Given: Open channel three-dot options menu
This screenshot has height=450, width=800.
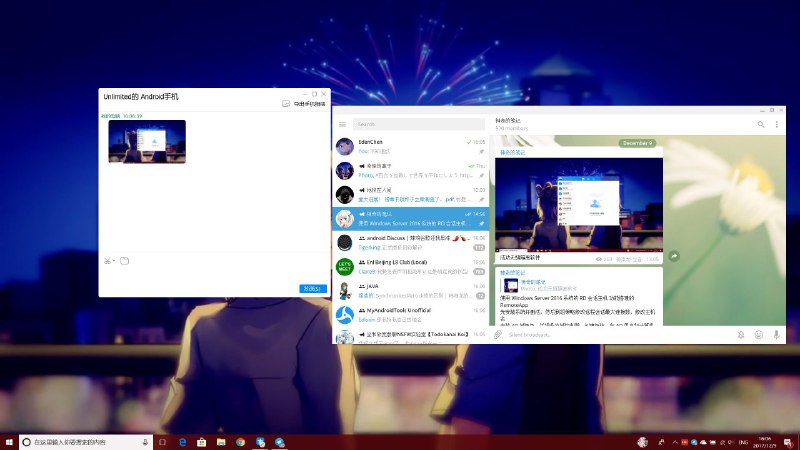Looking at the screenshot, I should pos(777,124).
